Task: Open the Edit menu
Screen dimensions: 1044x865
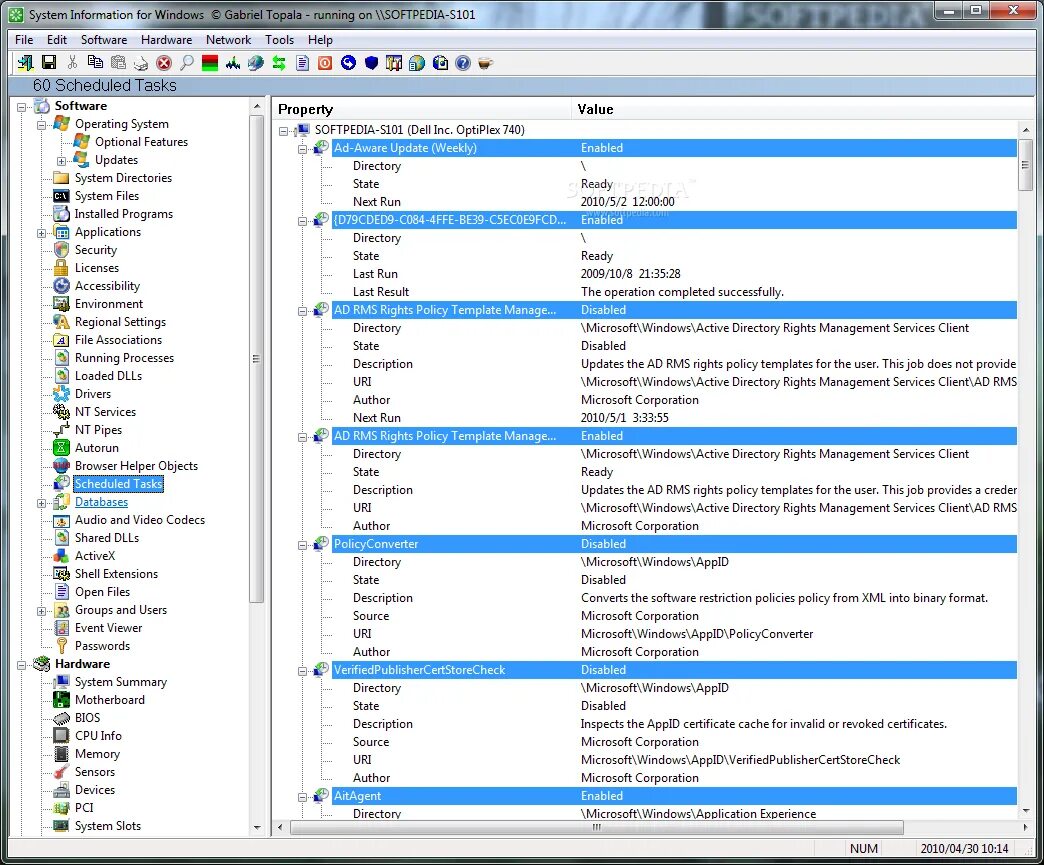Action: [57, 40]
